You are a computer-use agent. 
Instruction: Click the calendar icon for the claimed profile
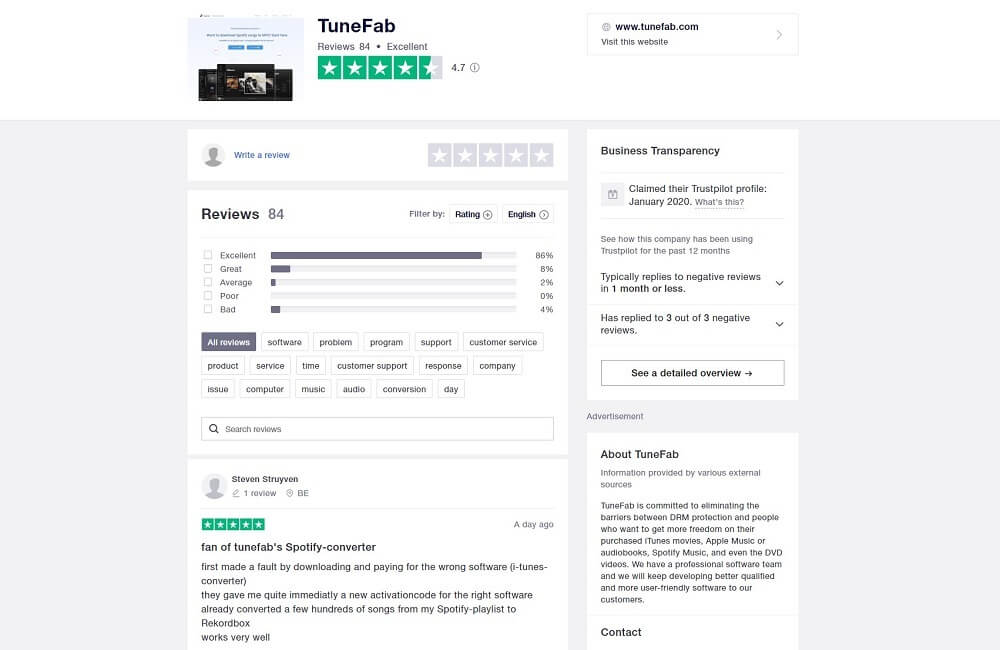click(613, 194)
